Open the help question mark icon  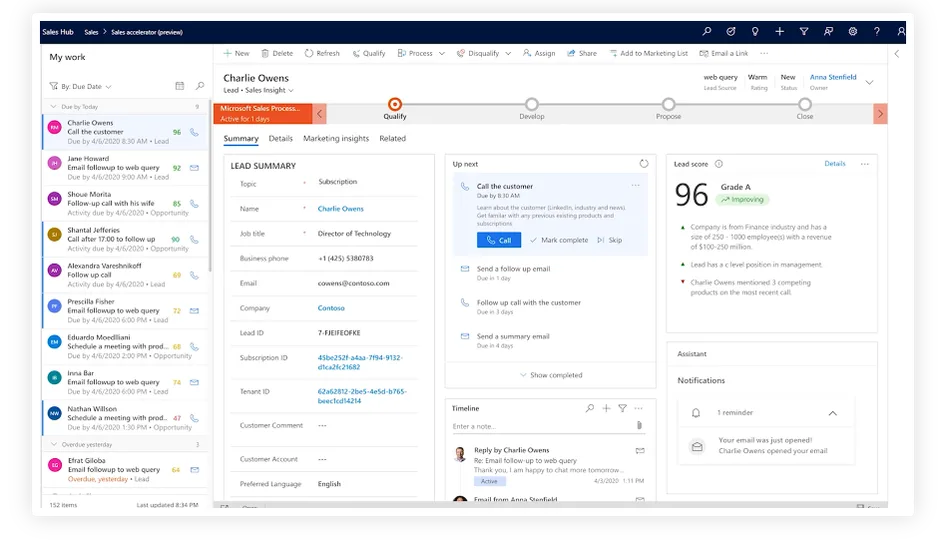877,31
